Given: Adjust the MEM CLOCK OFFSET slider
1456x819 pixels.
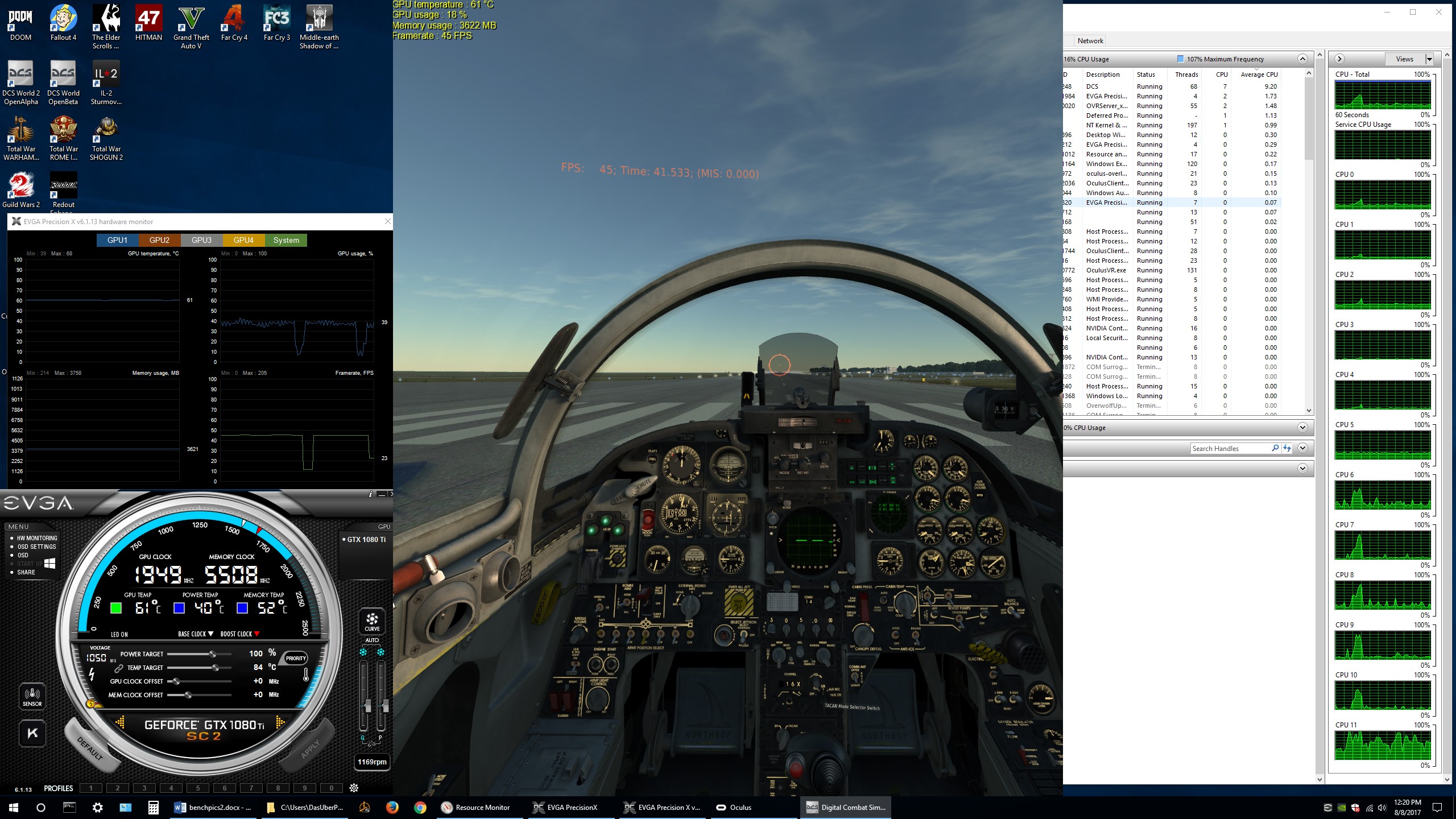Looking at the screenshot, I should tap(199, 695).
